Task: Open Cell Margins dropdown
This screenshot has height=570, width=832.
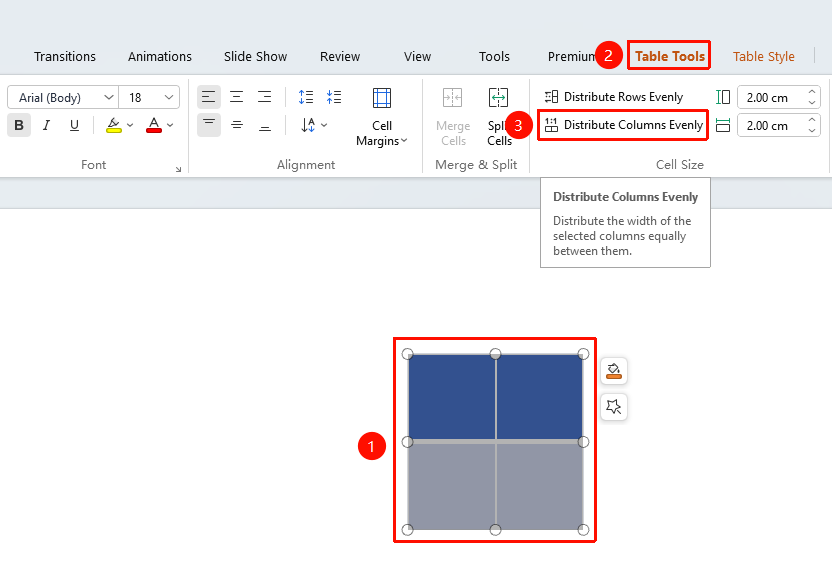Action: (382, 117)
